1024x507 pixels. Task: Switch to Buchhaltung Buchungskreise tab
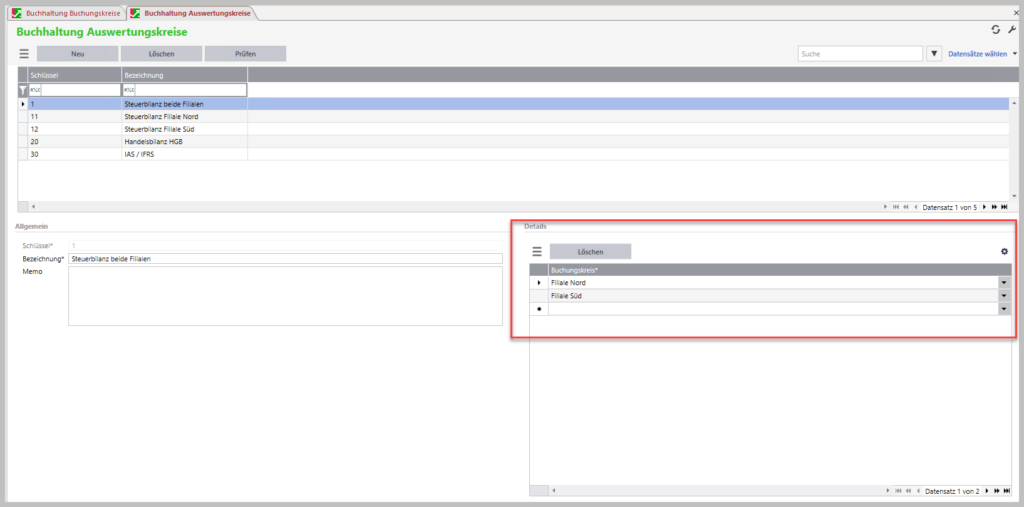(x=66, y=13)
